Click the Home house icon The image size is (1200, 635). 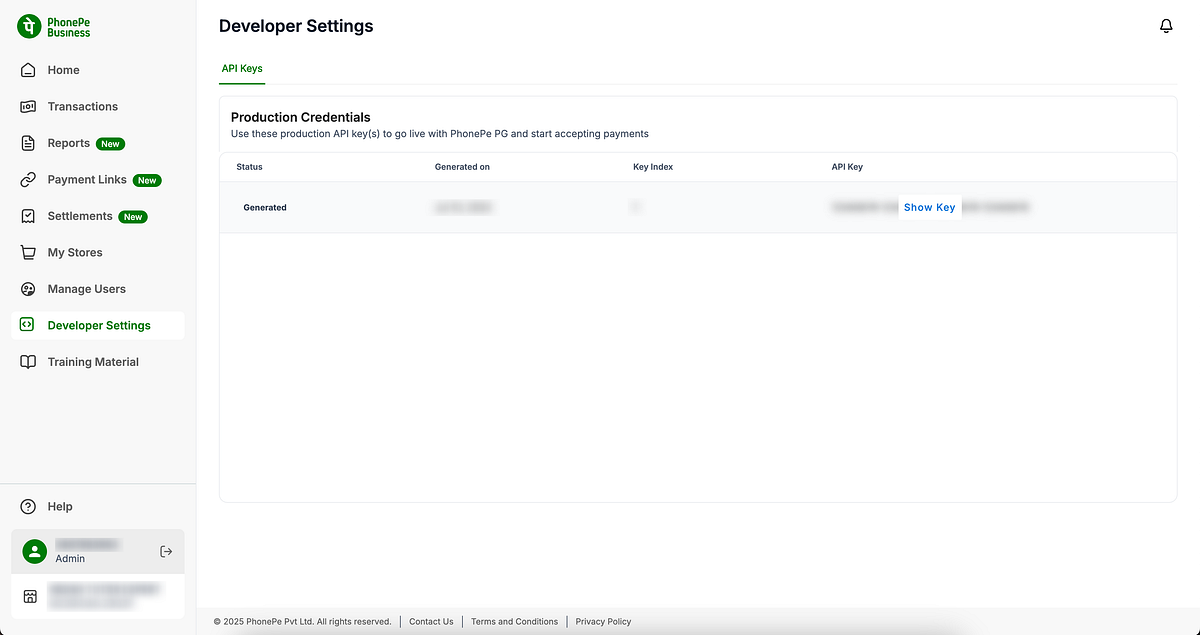28,70
